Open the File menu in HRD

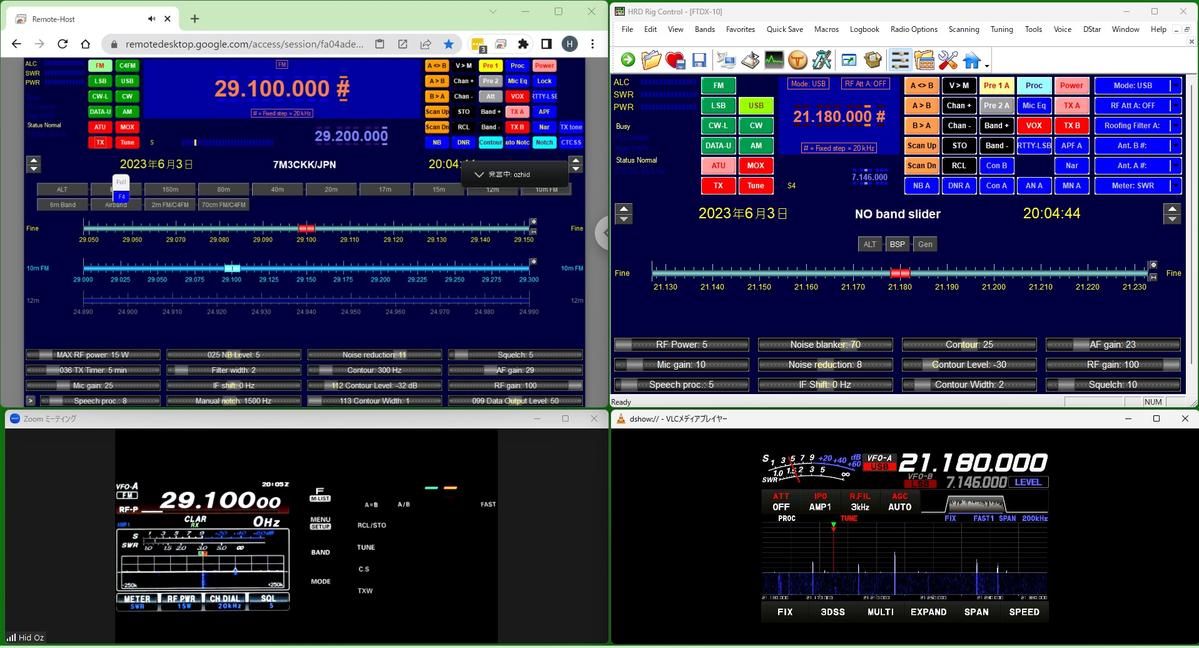coord(627,29)
